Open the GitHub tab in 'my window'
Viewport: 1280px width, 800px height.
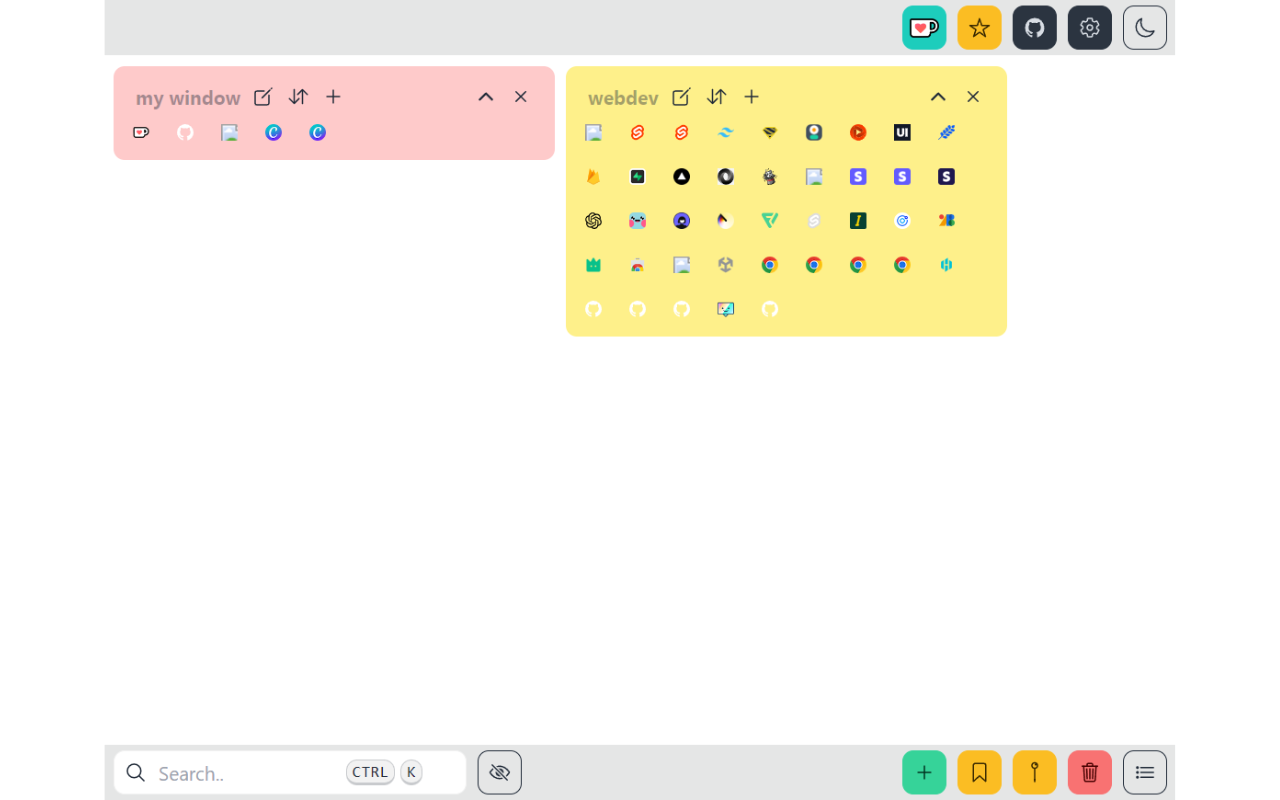click(x=185, y=132)
